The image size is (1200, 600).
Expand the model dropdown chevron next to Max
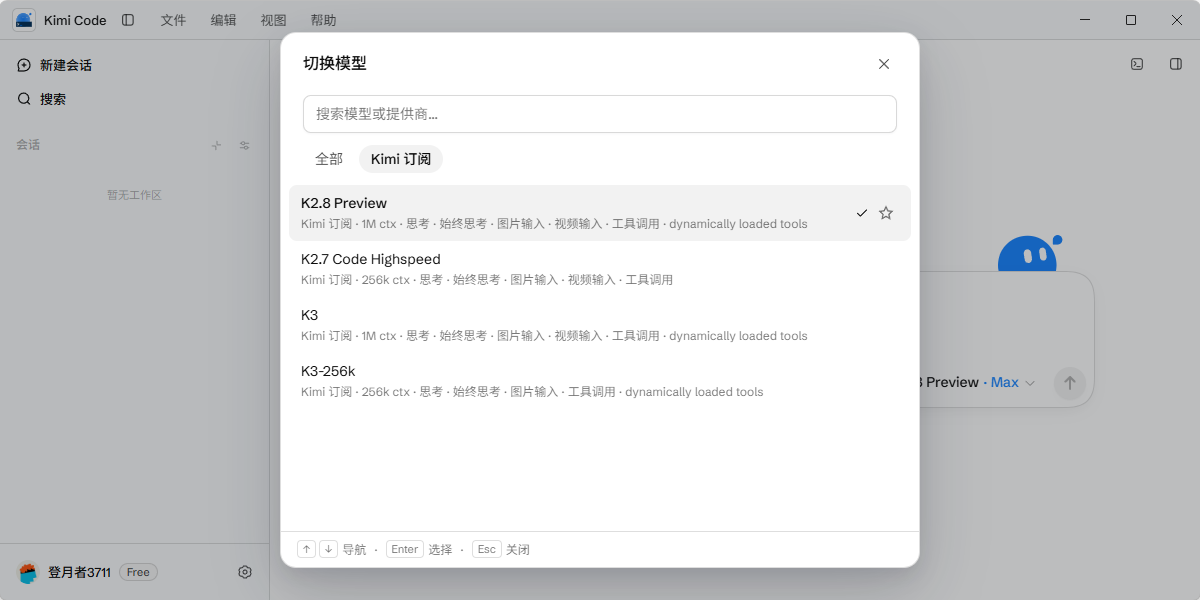coord(1031,383)
